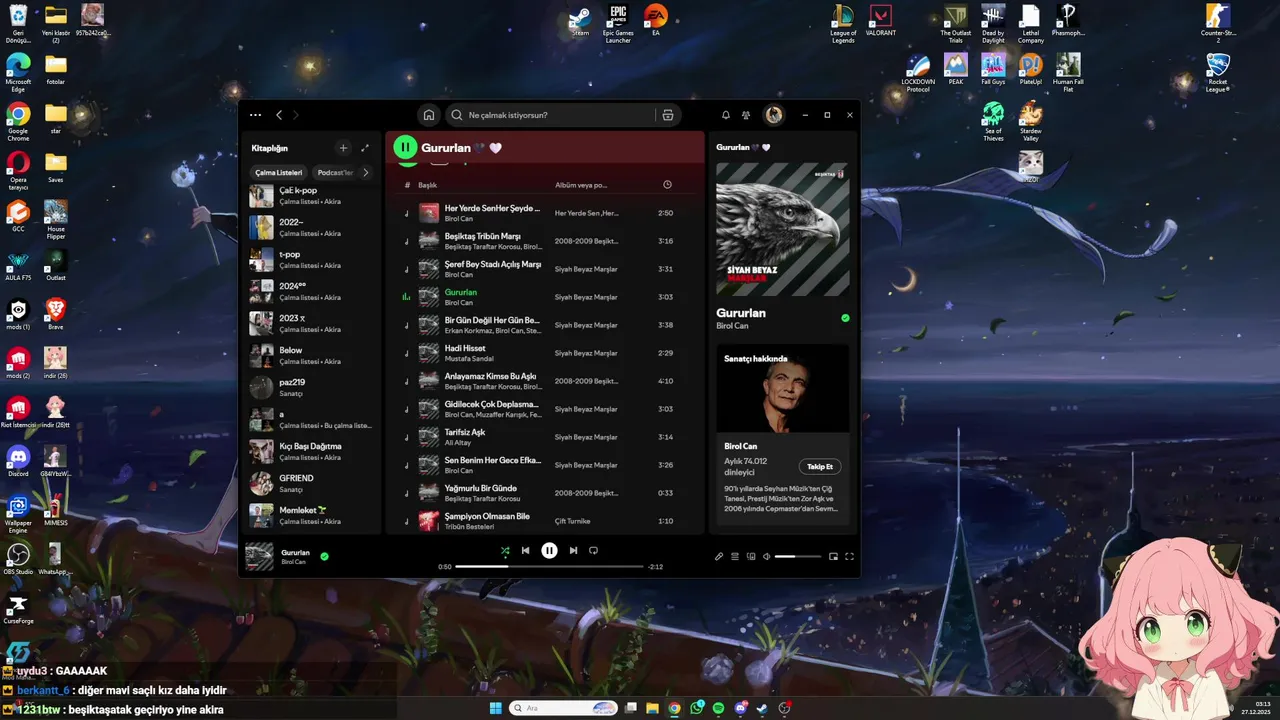
Task: Toggle liked checkmark beside bottom-bar Gururlan
Action: [x=324, y=556]
